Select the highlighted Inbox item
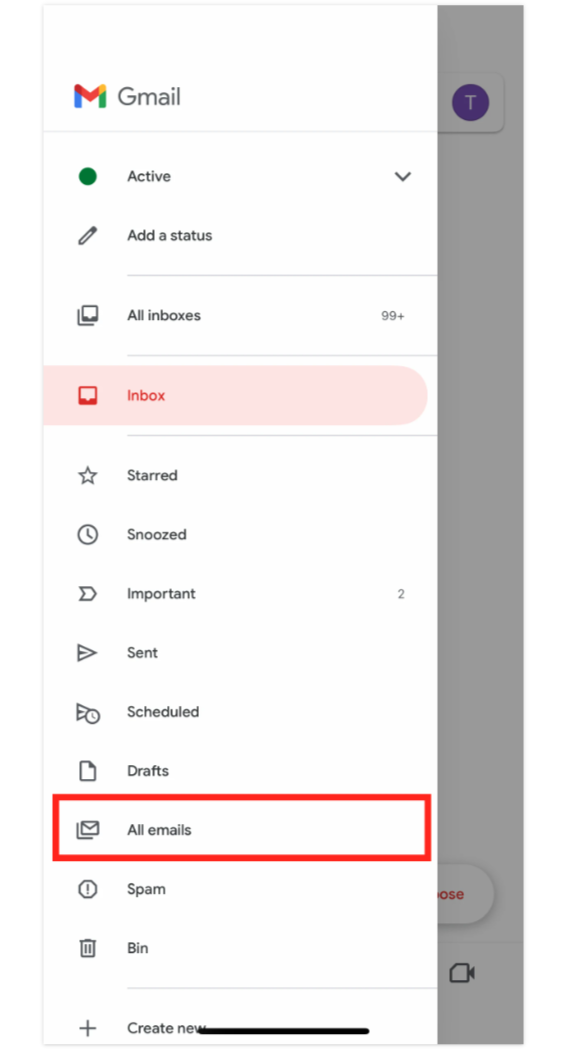 click(x=235, y=396)
